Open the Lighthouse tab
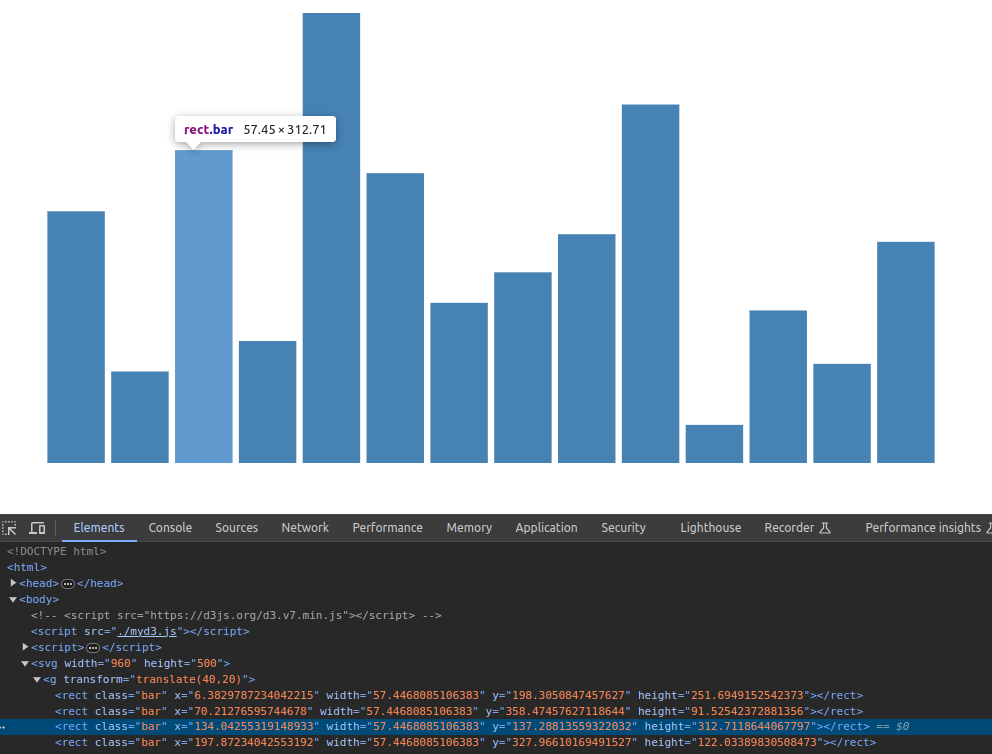Viewport: 992px width, 754px height. [710, 528]
